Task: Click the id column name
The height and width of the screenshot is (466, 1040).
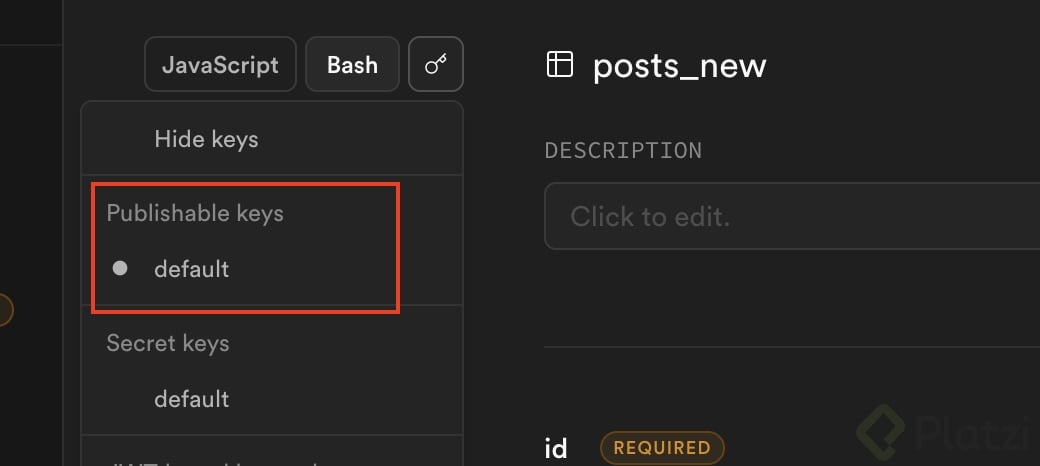Action: 555,447
